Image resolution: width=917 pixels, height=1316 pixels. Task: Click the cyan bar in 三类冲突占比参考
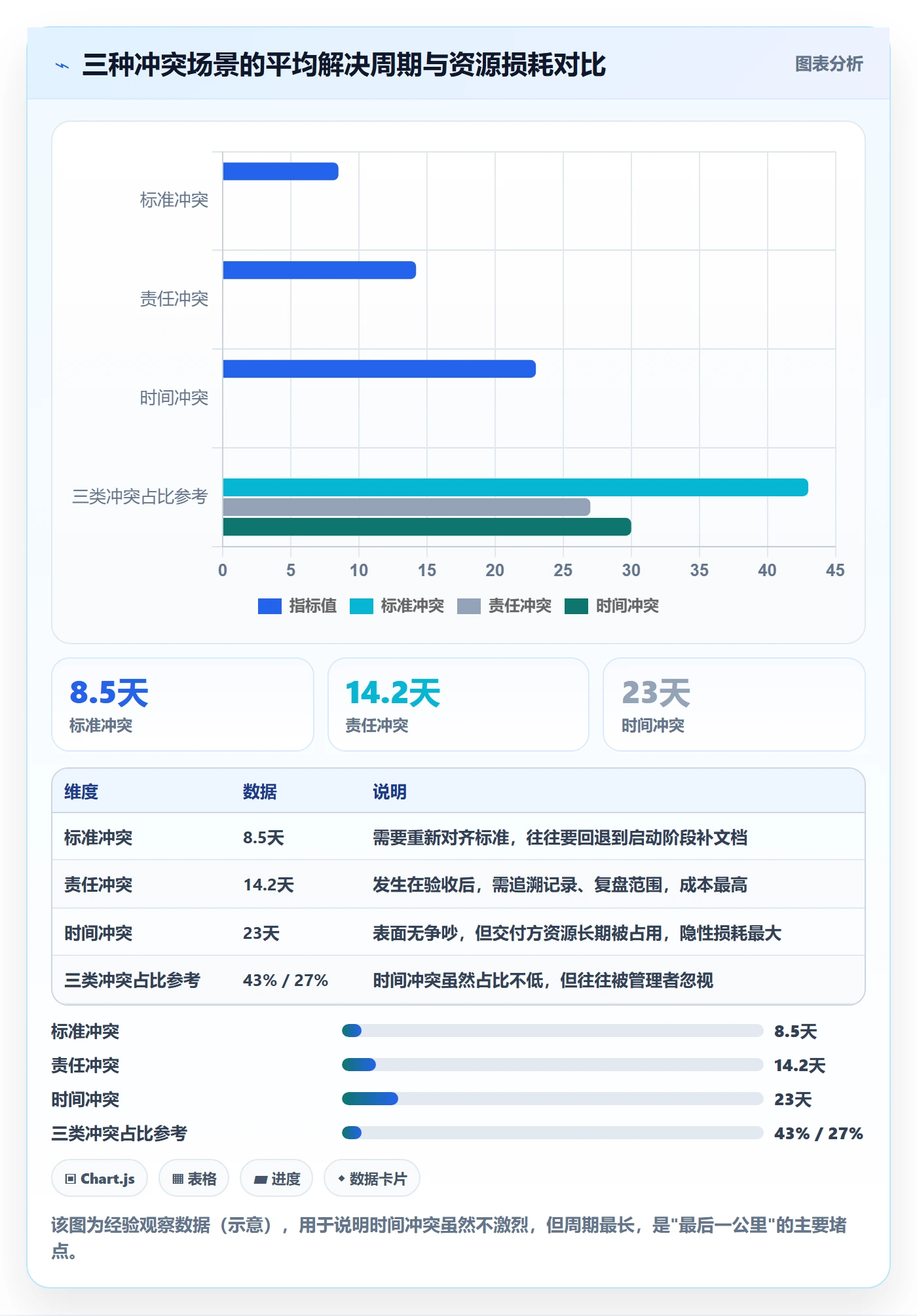pyautogui.click(x=515, y=487)
